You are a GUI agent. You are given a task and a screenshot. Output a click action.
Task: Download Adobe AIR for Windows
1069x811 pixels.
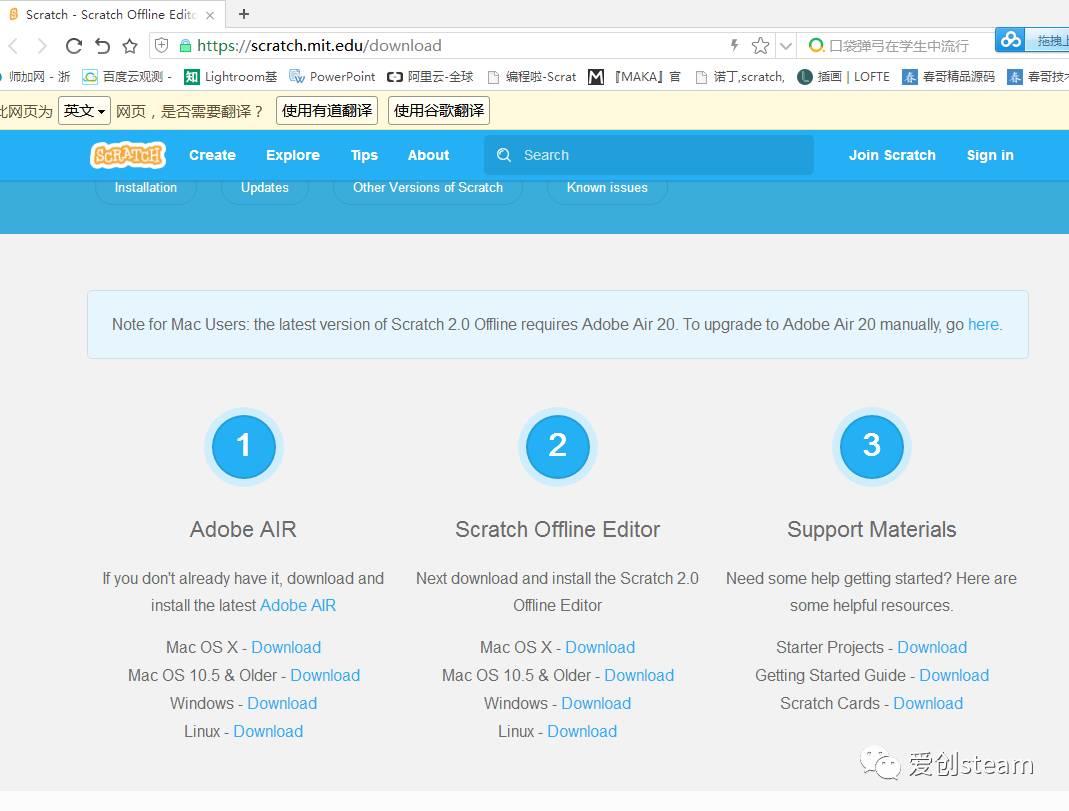click(x=282, y=703)
